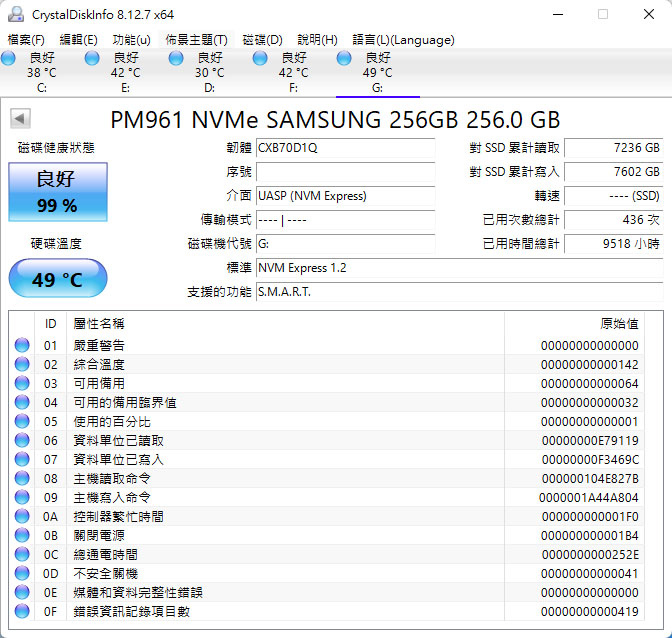The height and width of the screenshot is (638, 672).
Task: Open the 佈景主題(T) menu
Action: pyautogui.click(x=196, y=40)
